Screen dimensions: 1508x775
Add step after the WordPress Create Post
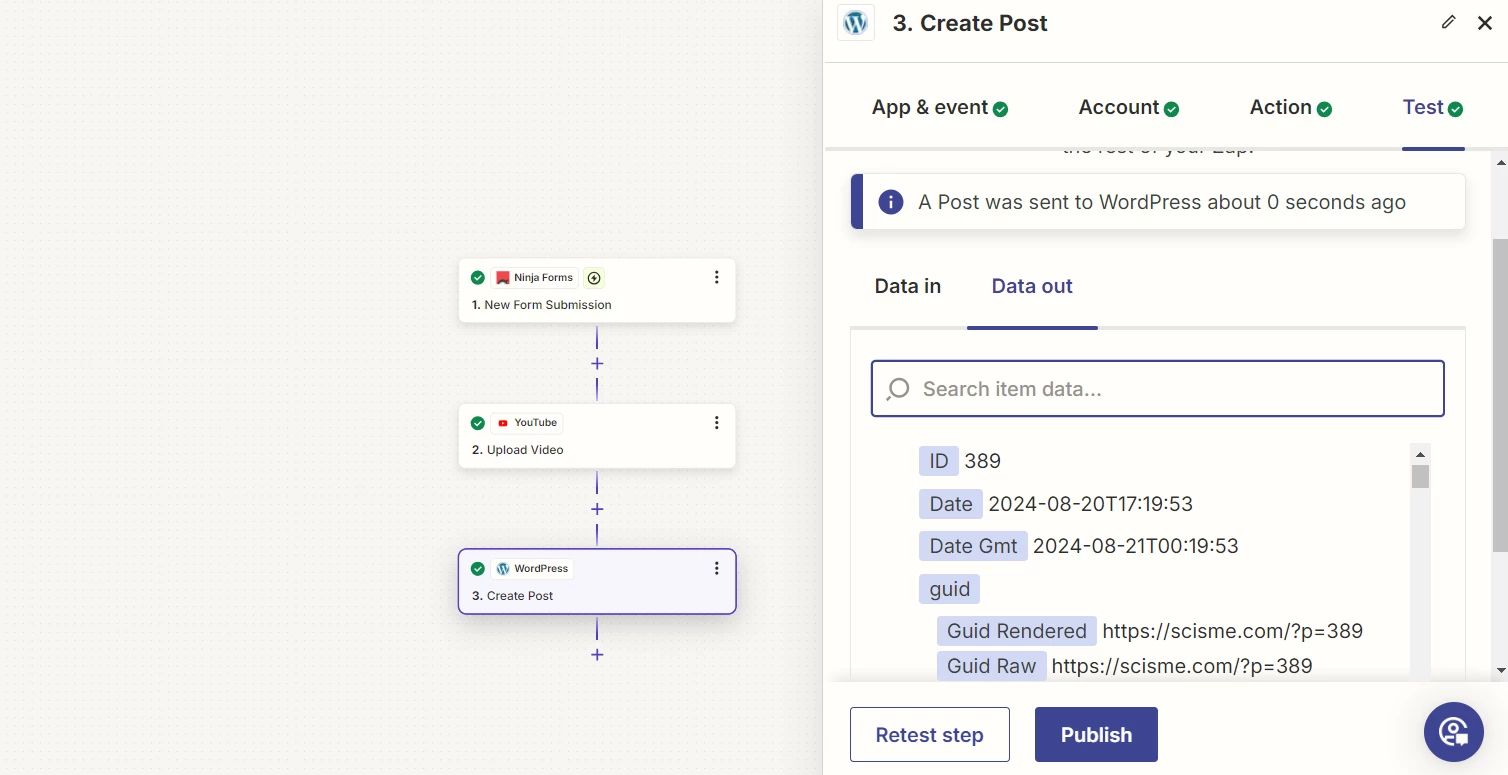coord(597,655)
